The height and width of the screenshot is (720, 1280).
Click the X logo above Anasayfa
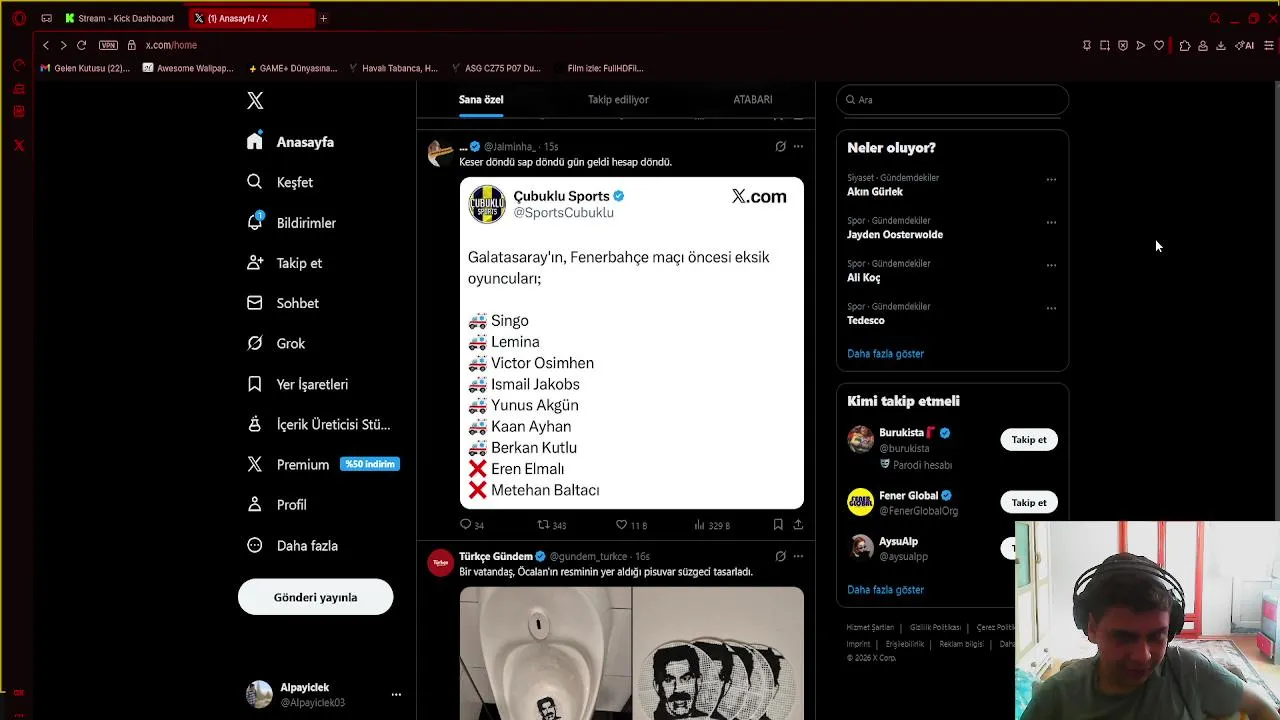tap(255, 101)
